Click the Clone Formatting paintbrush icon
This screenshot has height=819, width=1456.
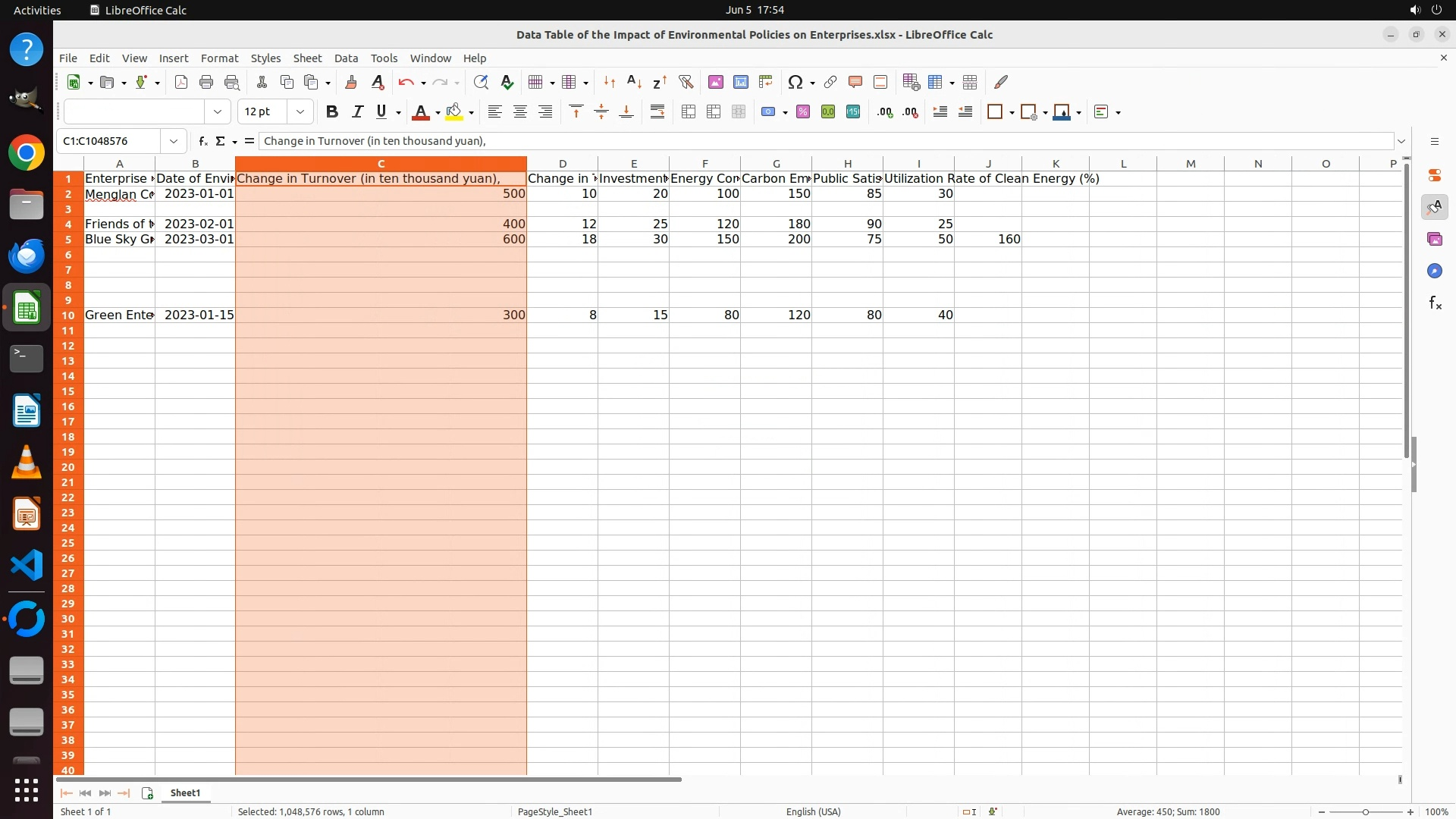tap(350, 82)
